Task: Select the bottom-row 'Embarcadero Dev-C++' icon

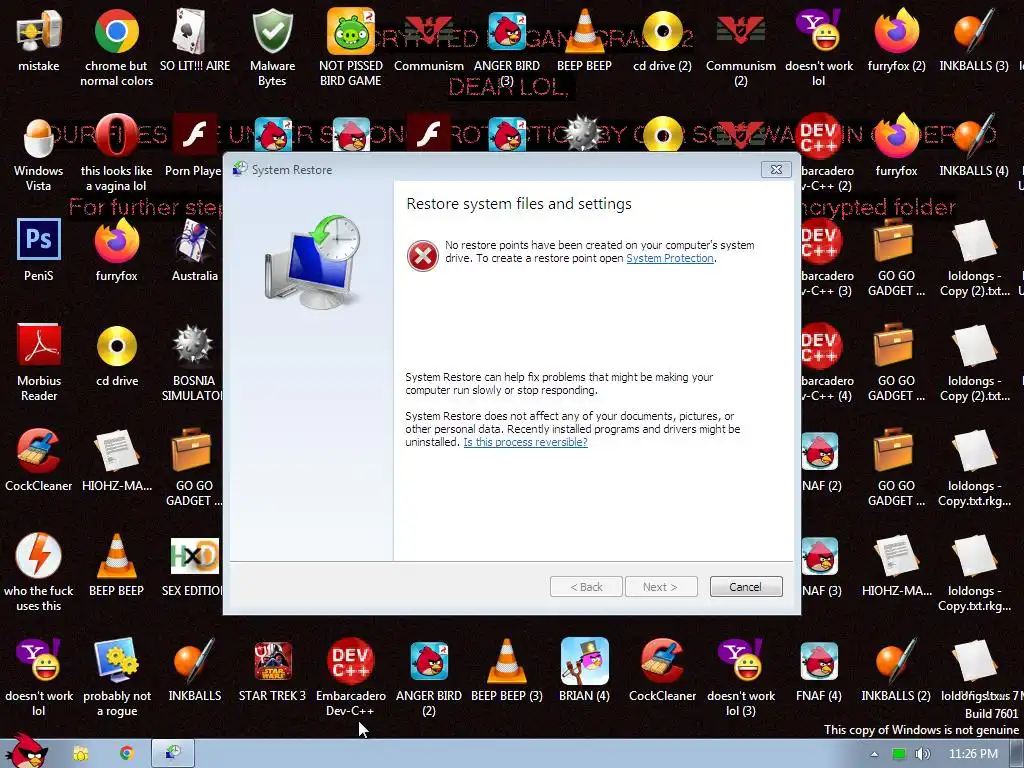Action: (x=351, y=677)
